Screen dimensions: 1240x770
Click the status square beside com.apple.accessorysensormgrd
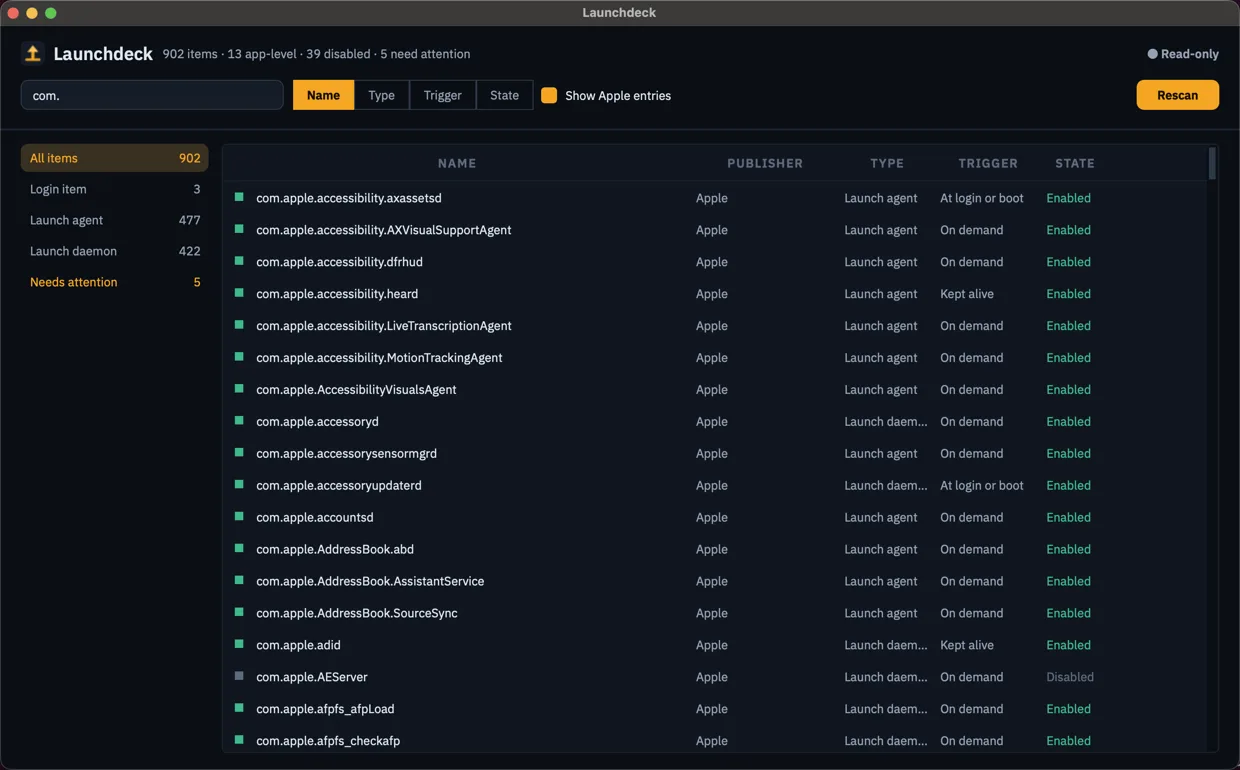[239, 453]
